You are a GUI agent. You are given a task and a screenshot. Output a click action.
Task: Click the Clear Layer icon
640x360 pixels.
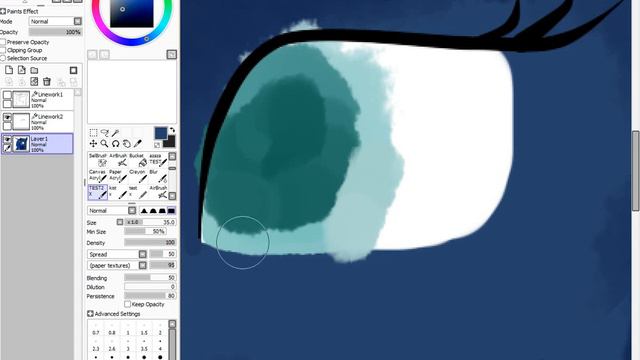[34, 82]
